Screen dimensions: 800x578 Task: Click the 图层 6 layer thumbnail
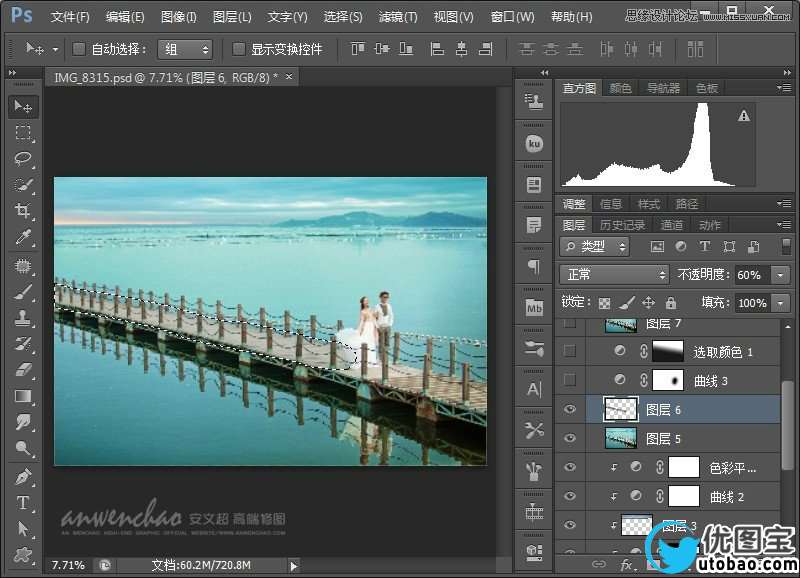pyautogui.click(x=620, y=409)
